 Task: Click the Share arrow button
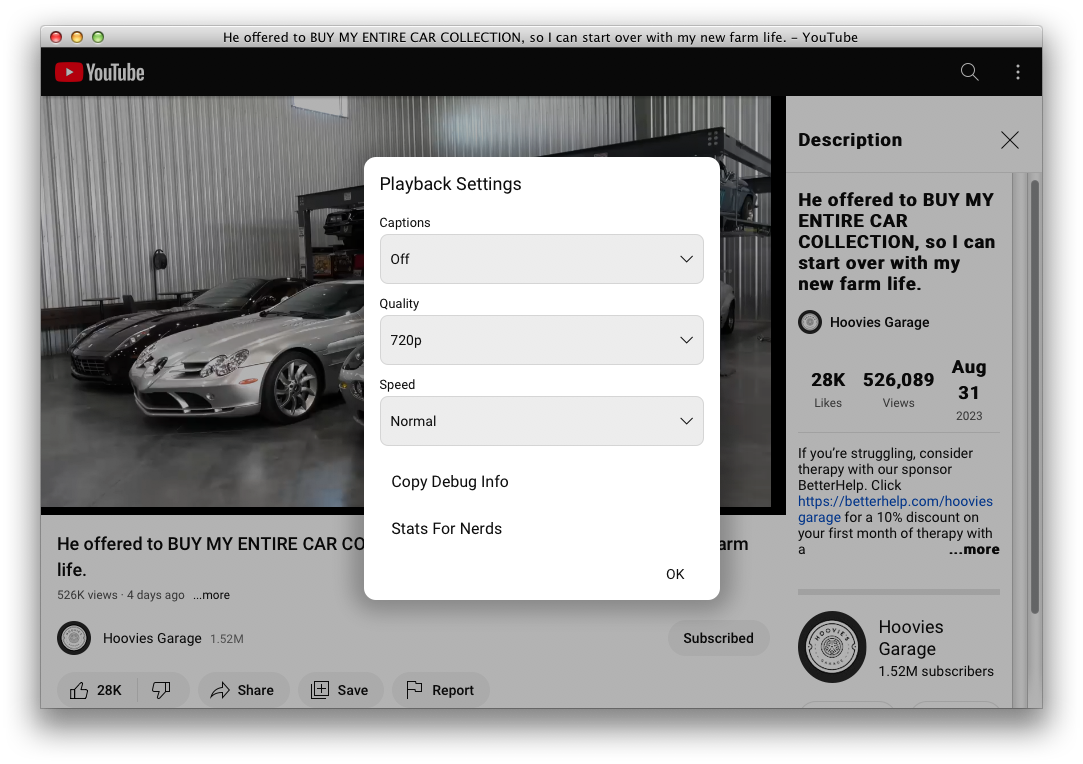[x=243, y=690]
